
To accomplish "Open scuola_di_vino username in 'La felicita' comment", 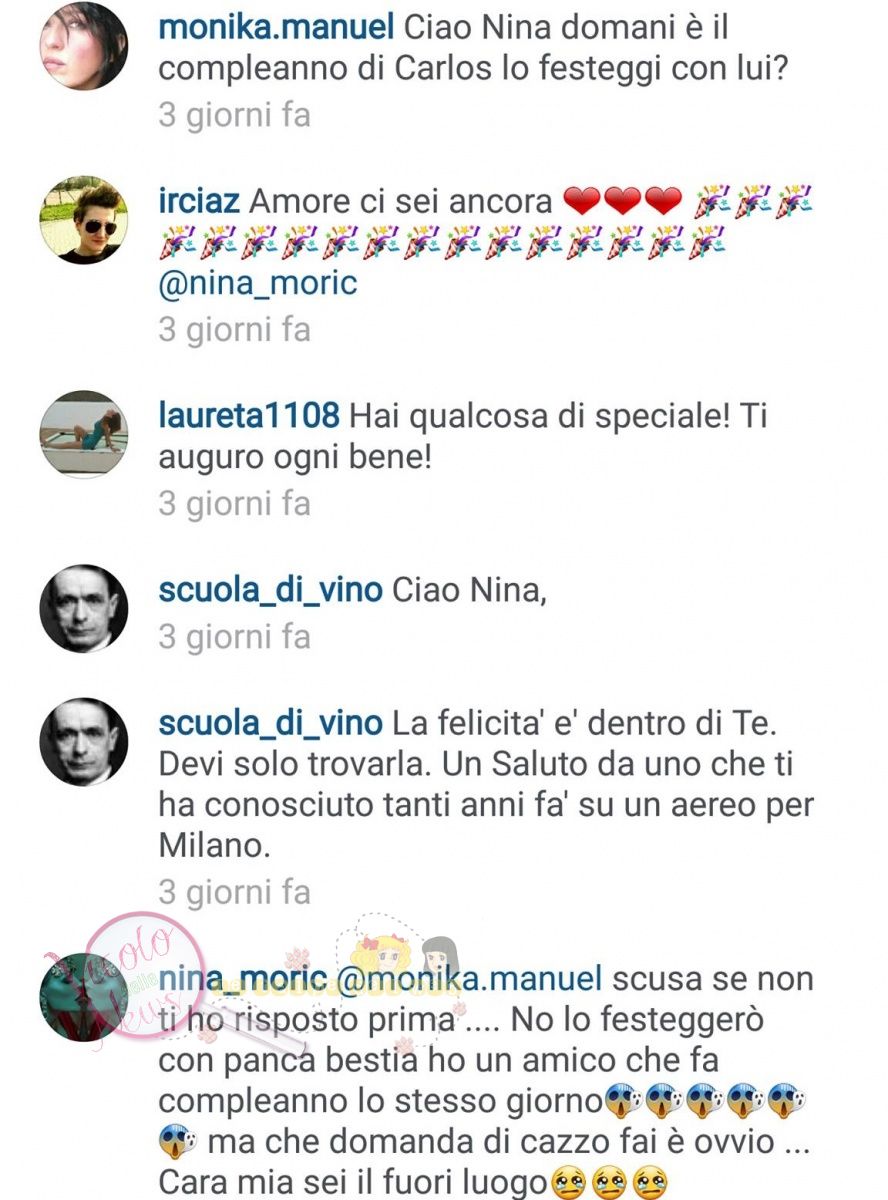I will 270,723.
